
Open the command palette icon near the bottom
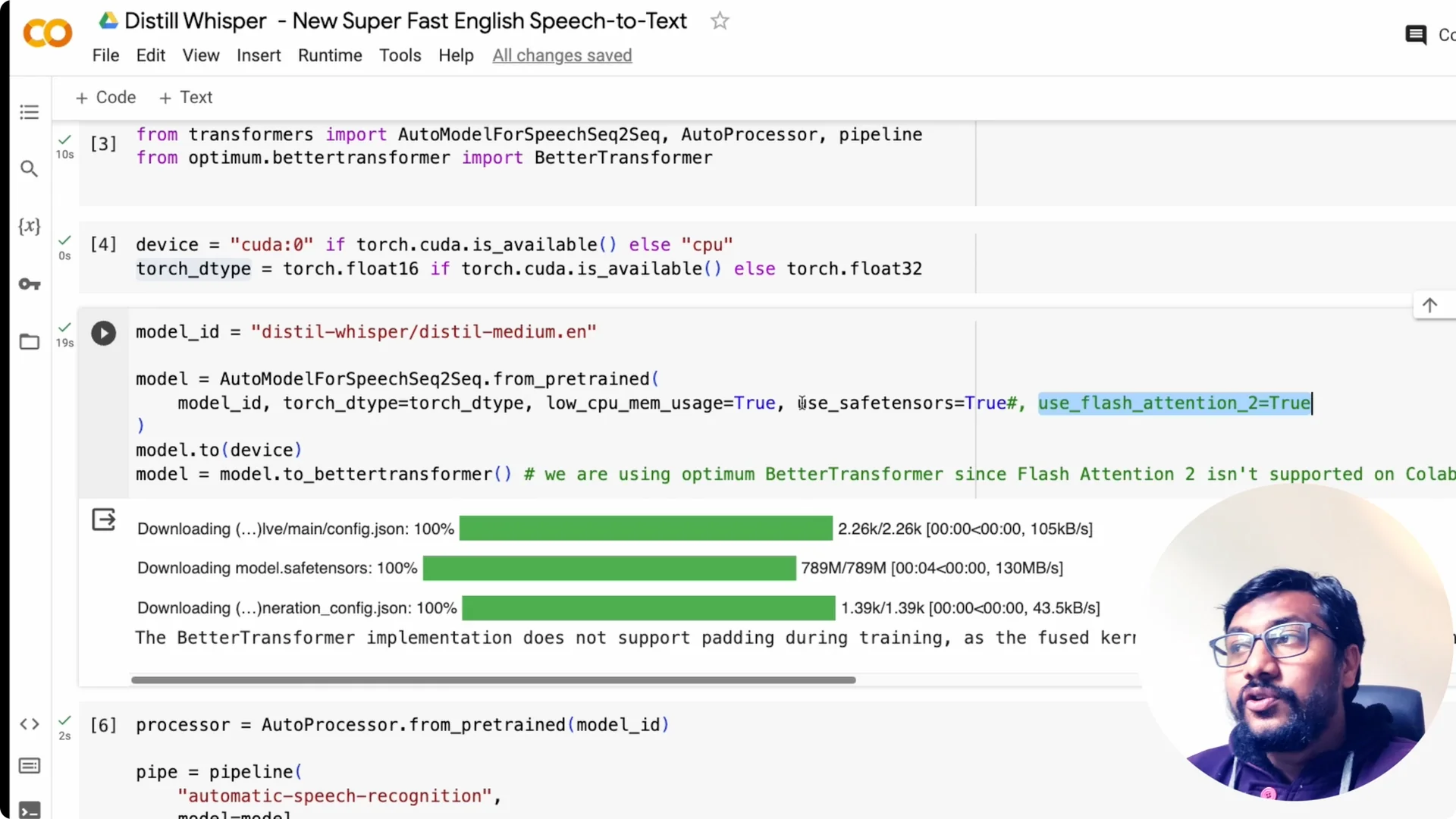click(x=29, y=766)
